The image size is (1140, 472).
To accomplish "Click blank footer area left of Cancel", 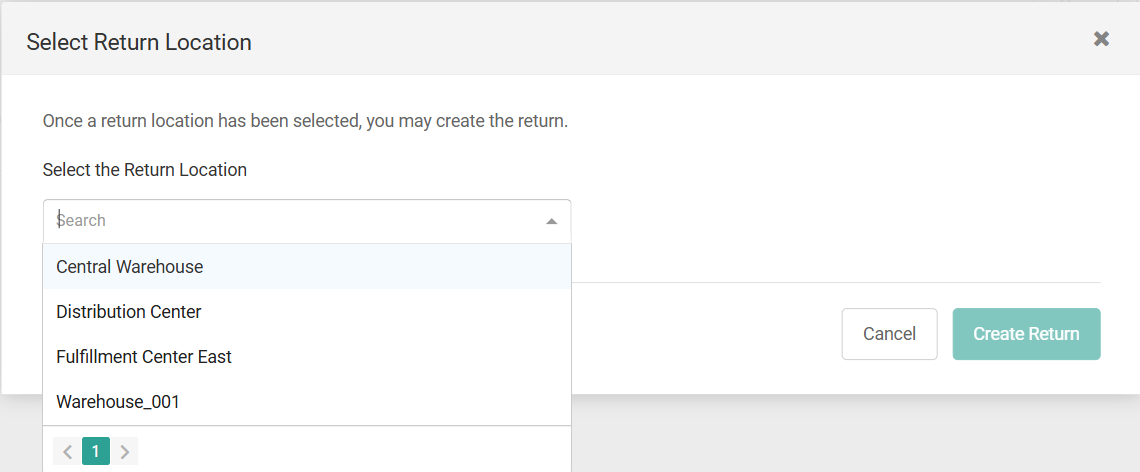I will (700, 334).
